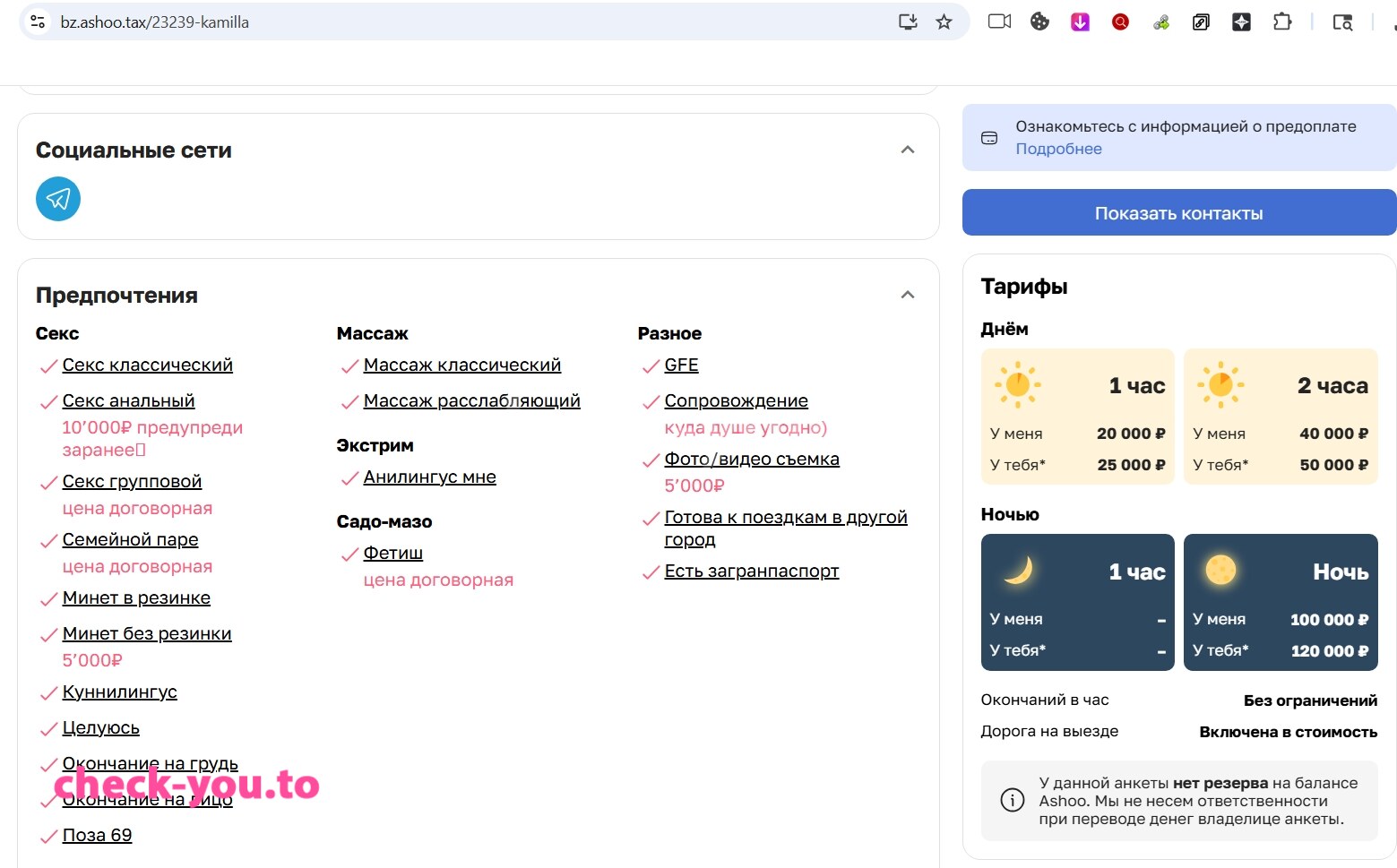
Task: Select the Ночь tariff card
Action: [1281, 602]
